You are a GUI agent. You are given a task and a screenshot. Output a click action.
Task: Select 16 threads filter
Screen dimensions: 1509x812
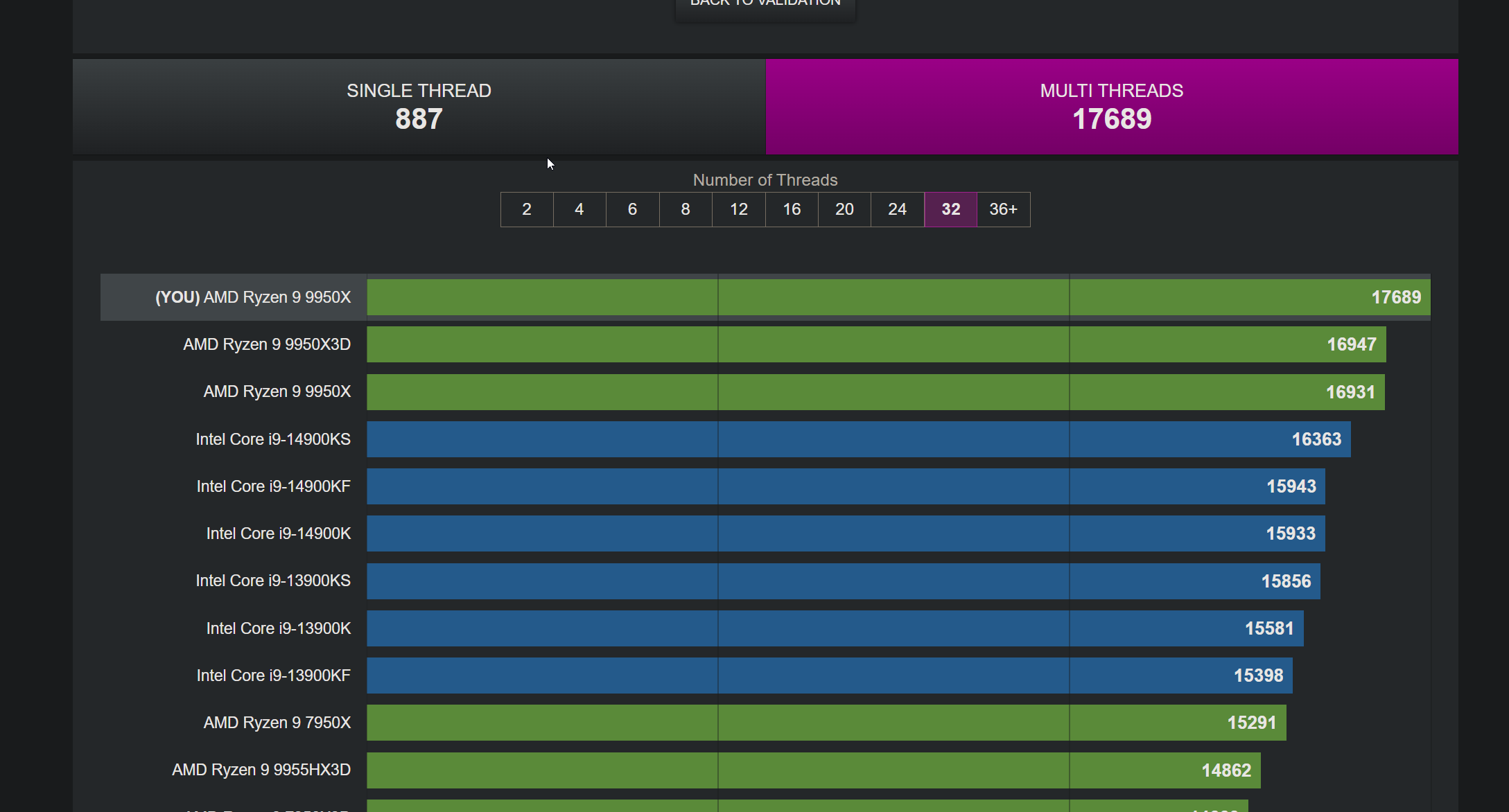792,209
